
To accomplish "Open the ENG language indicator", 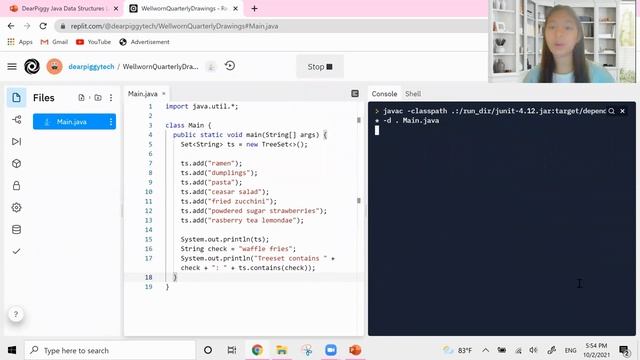I will (x=570, y=350).
